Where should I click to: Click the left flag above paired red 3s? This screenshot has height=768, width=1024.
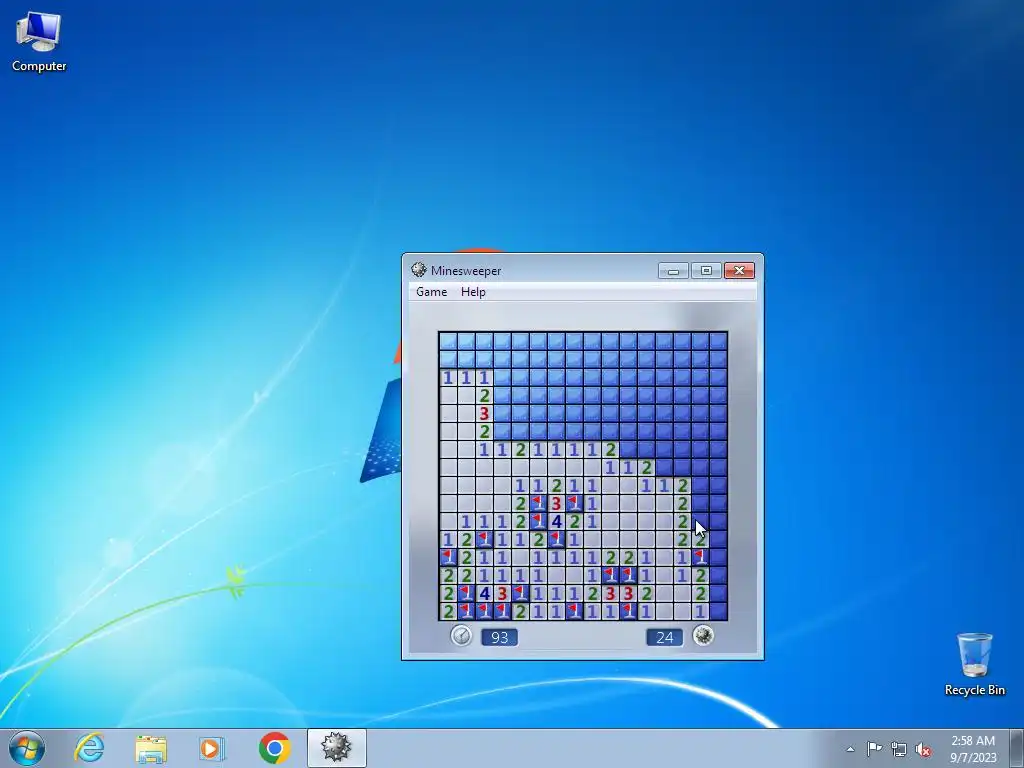point(610,575)
